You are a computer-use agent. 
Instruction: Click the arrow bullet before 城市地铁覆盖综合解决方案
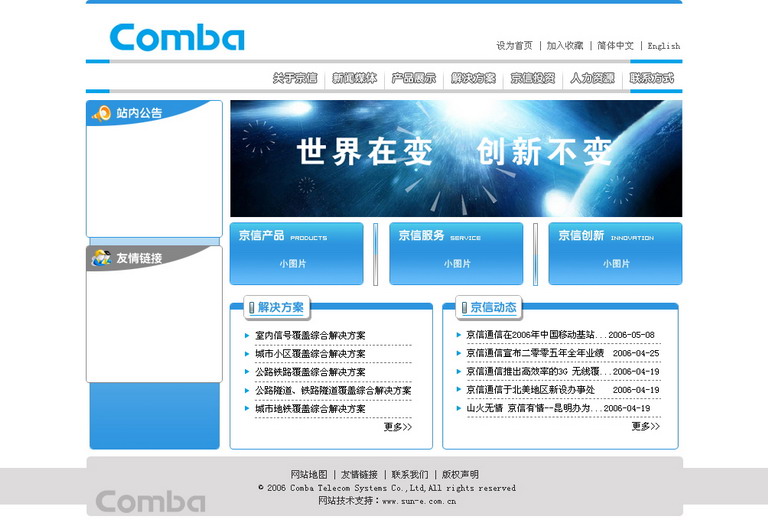[x=247, y=408]
